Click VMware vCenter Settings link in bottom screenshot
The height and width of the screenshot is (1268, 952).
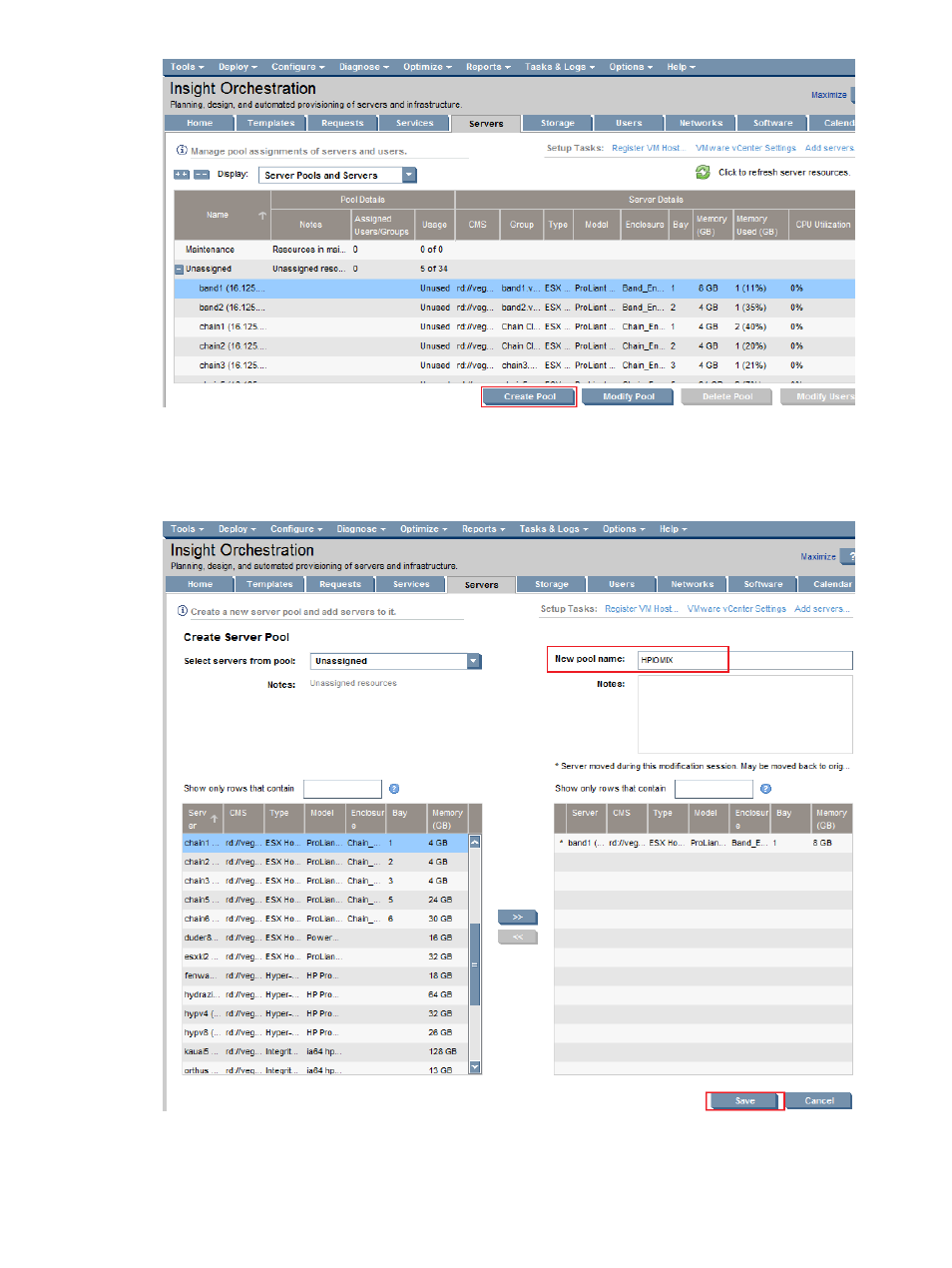[x=736, y=608]
